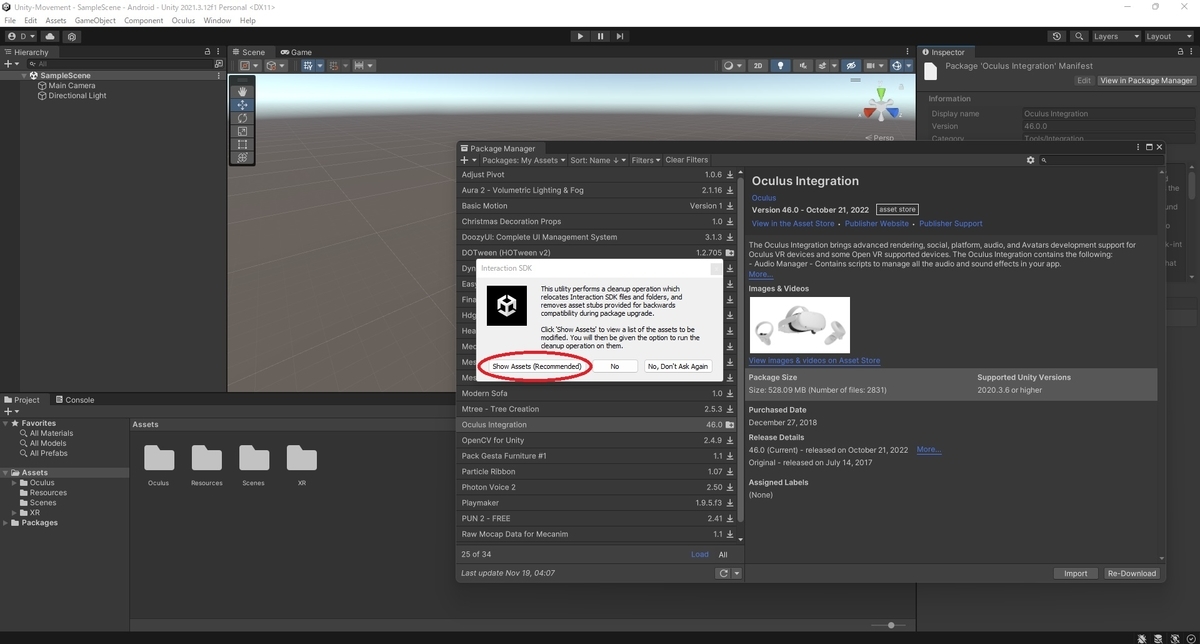This screenshot has height=644, width=1200.
Task: Toggle scene audio
Action: coord(804,65)
